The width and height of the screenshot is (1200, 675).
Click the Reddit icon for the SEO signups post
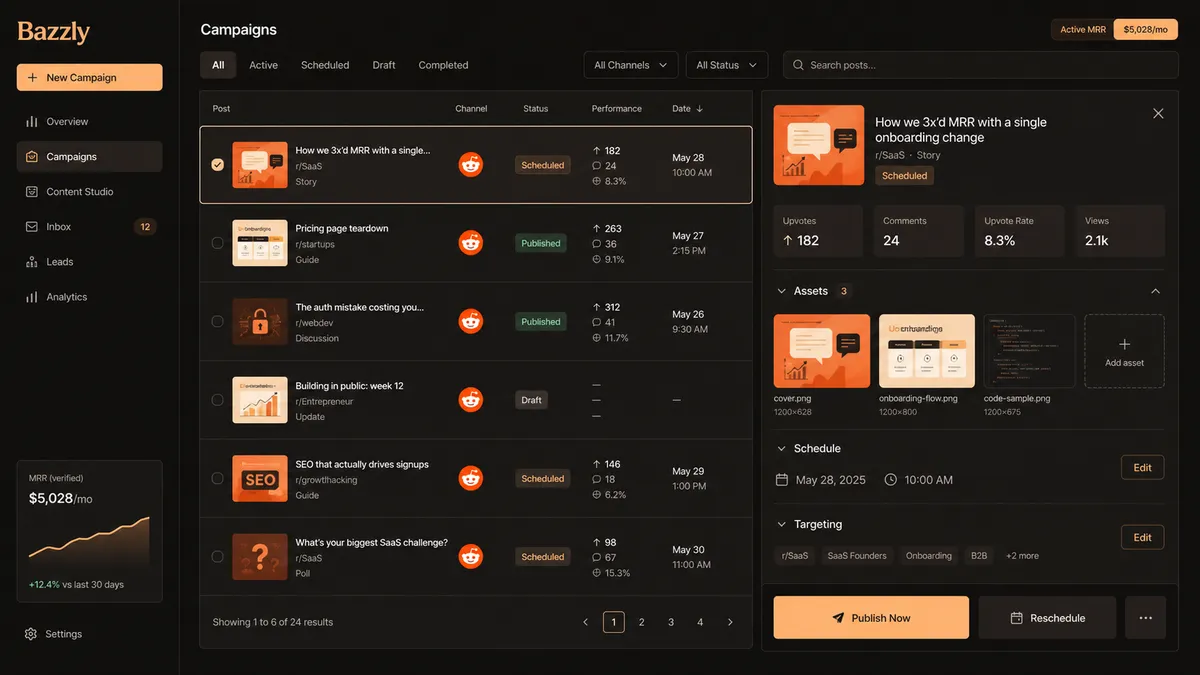[470, 478]
